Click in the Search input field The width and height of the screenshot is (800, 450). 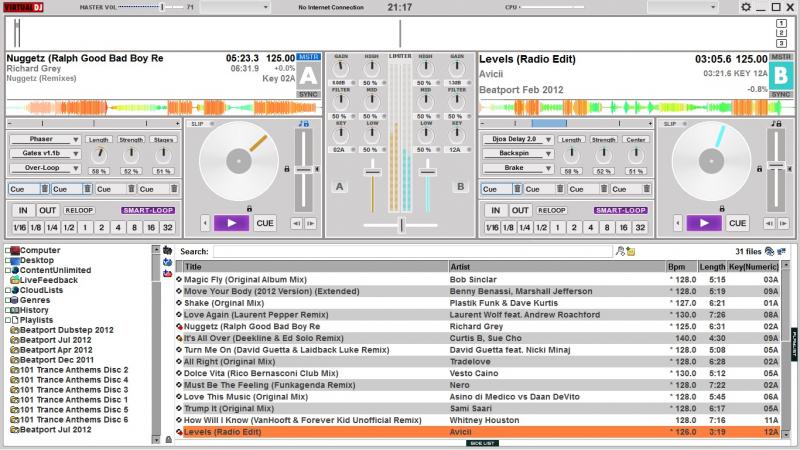coord(412,252)
